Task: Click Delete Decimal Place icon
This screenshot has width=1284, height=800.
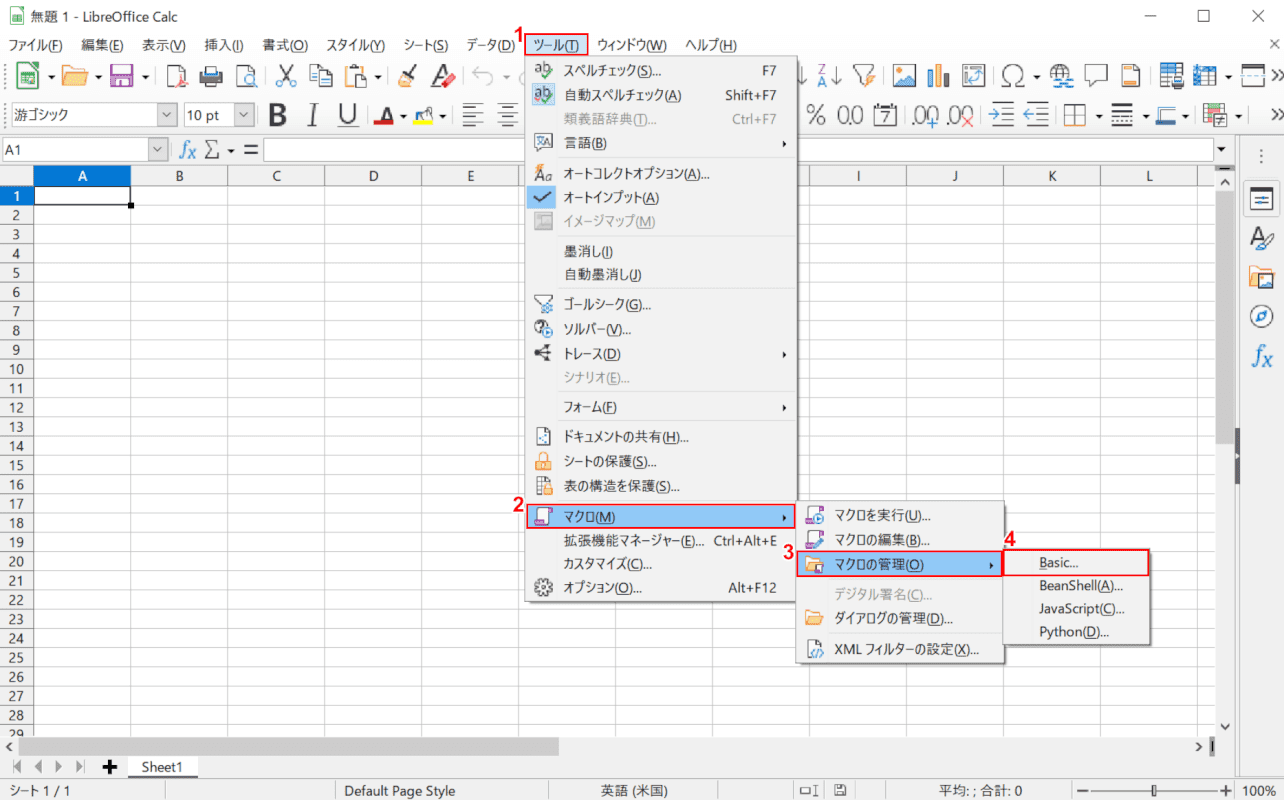Action: click(959, 115)
